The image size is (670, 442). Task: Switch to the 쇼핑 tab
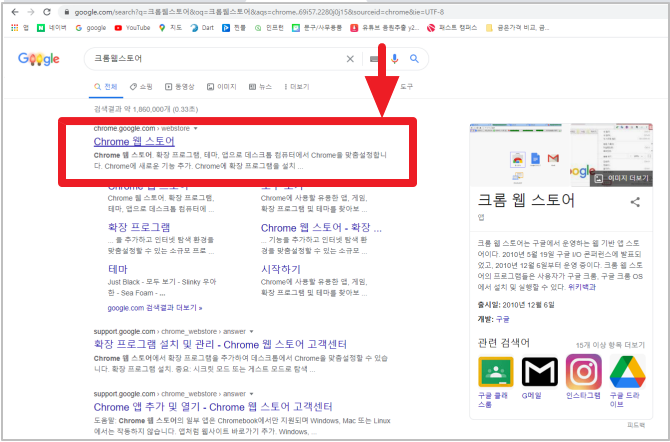pos(141,87)
